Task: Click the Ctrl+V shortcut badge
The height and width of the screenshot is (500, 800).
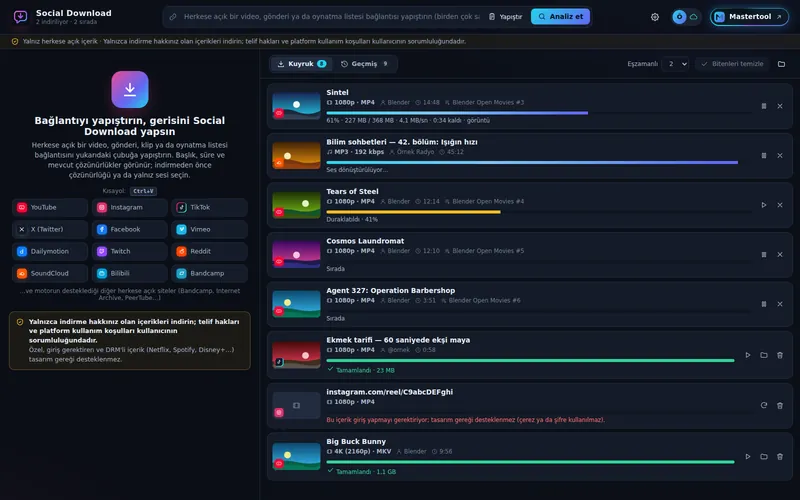Action: (x=143, y=191)
